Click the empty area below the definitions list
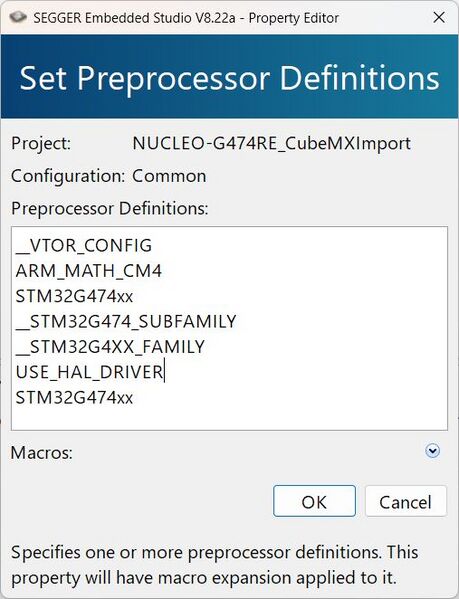The height and width of the screenshot is (599, 459). (x=229, y=418)
